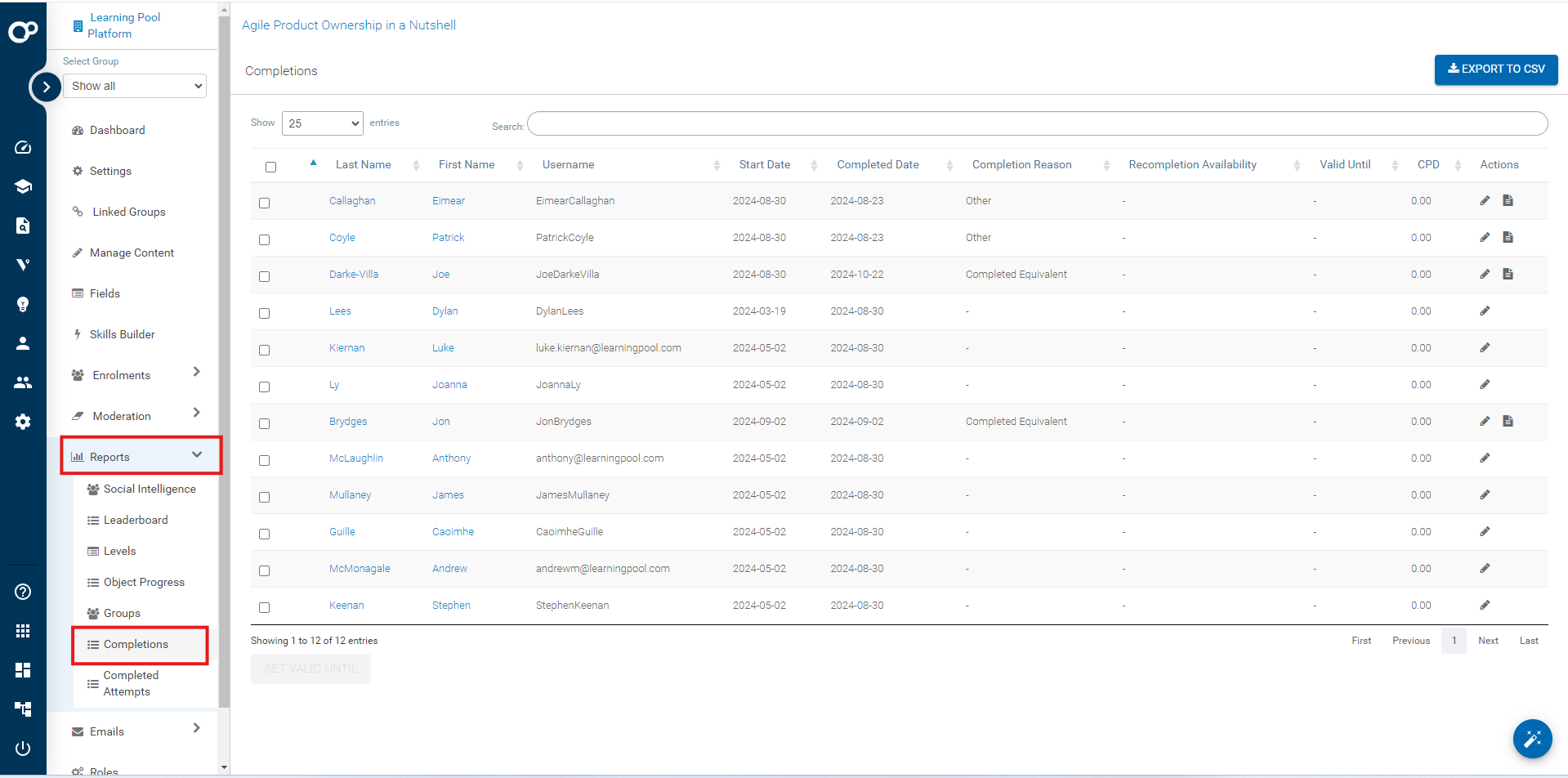This screenshot has width=1568, height=778.
Task: Select the checkbox for Darke-Villa row
Action: click(x=264, y=276)
